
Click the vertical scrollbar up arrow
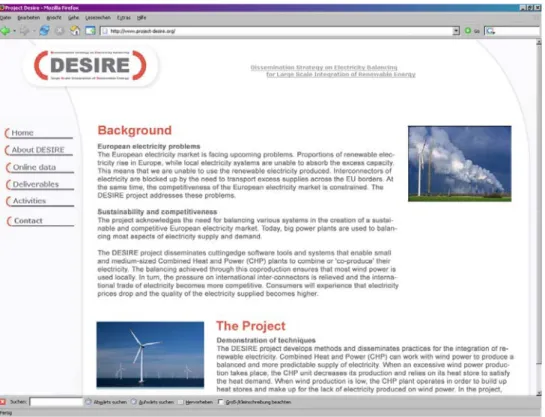click(539, 42)
